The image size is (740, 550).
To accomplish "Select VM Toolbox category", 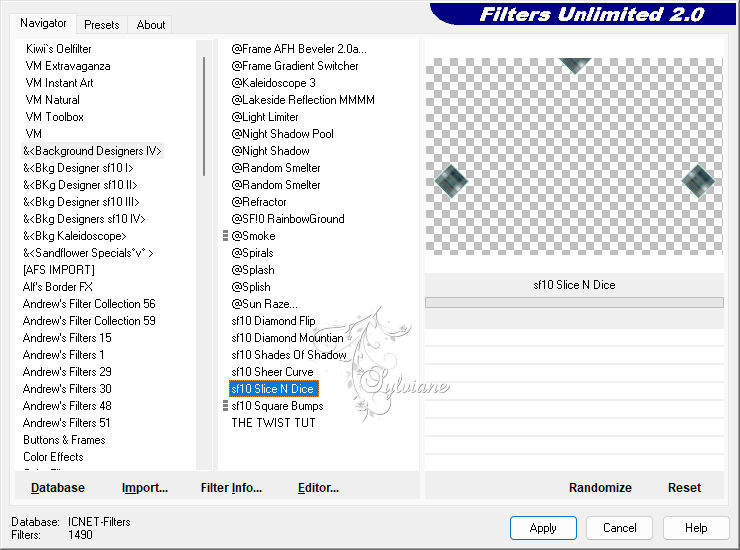I will pos(55,117).
